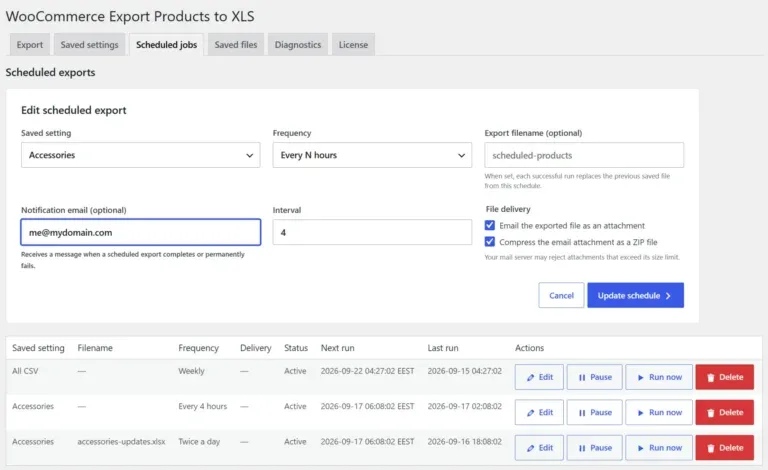The width and height of the screenshot is (768, 470).
Task: Click the File delivery label
Action: (x=508, y=209)
